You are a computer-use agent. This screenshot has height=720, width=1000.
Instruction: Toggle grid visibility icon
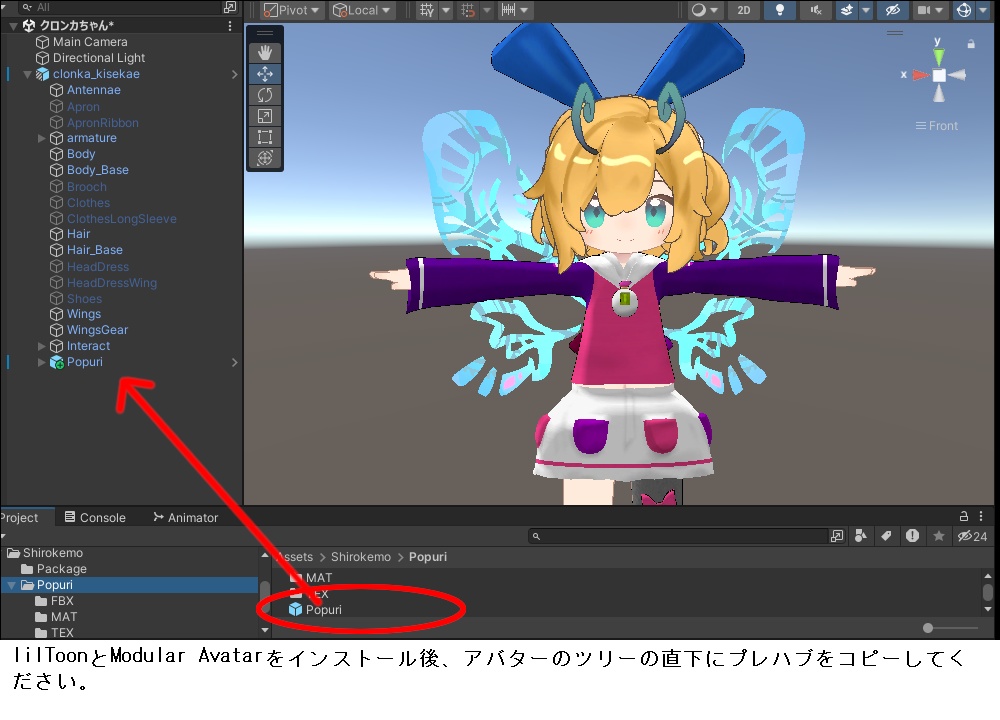(x=427, y=10)
